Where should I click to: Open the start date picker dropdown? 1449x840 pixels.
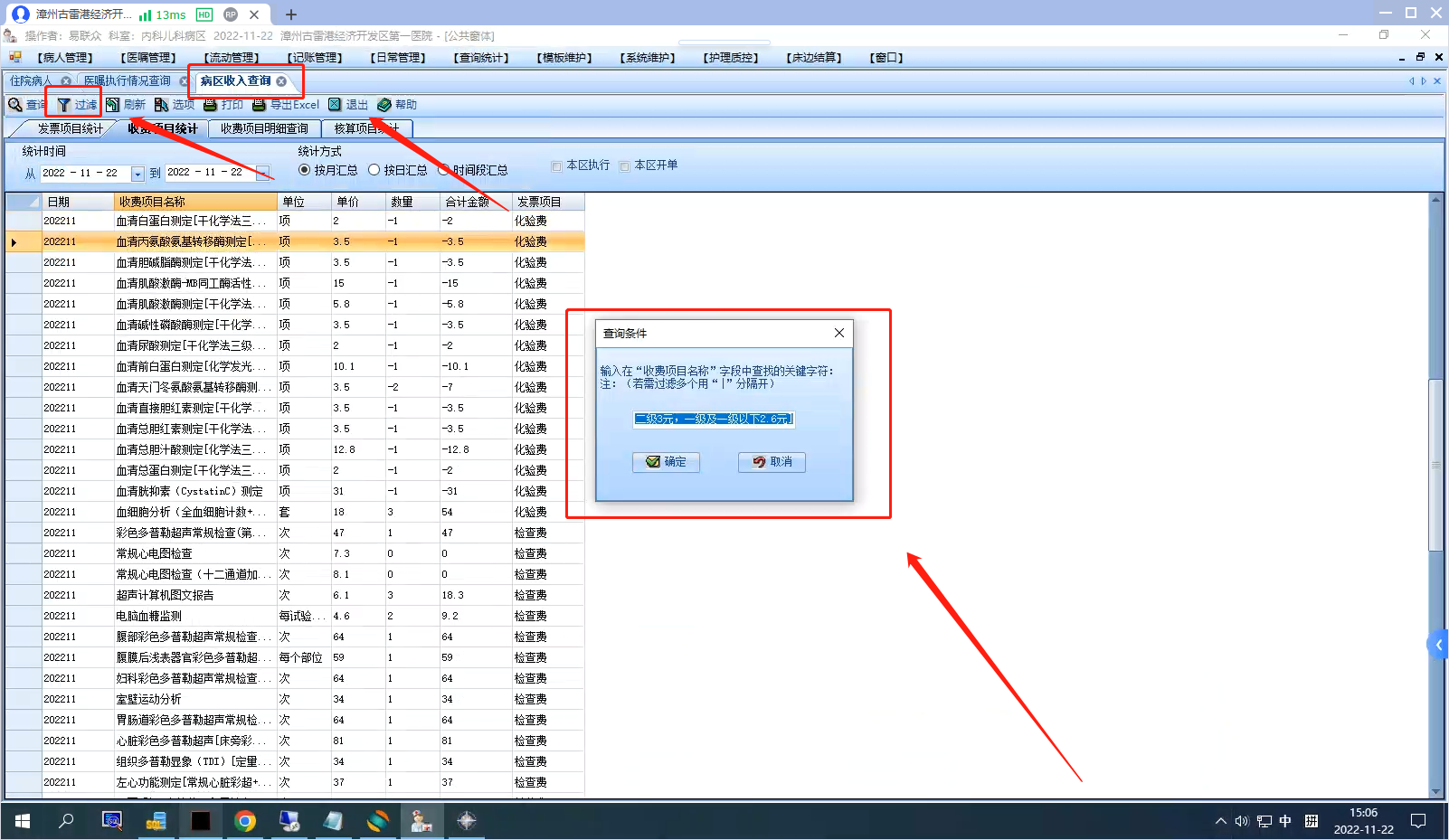coord(137,173)
